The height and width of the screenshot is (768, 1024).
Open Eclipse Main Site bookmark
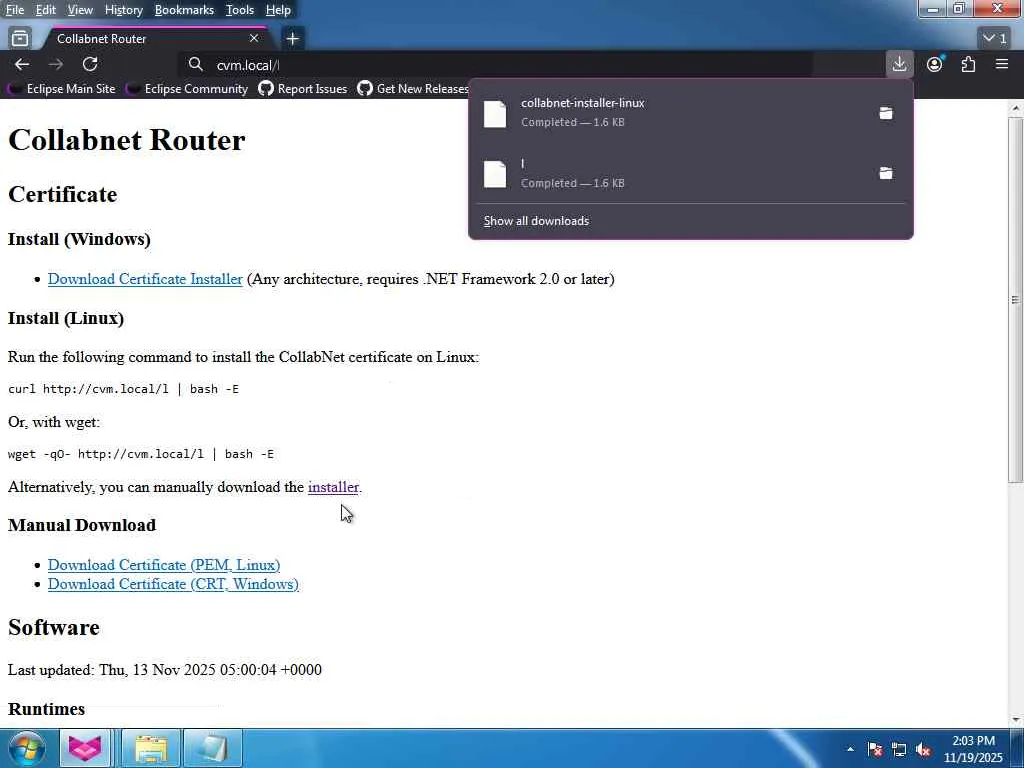(x=64, y=89)
